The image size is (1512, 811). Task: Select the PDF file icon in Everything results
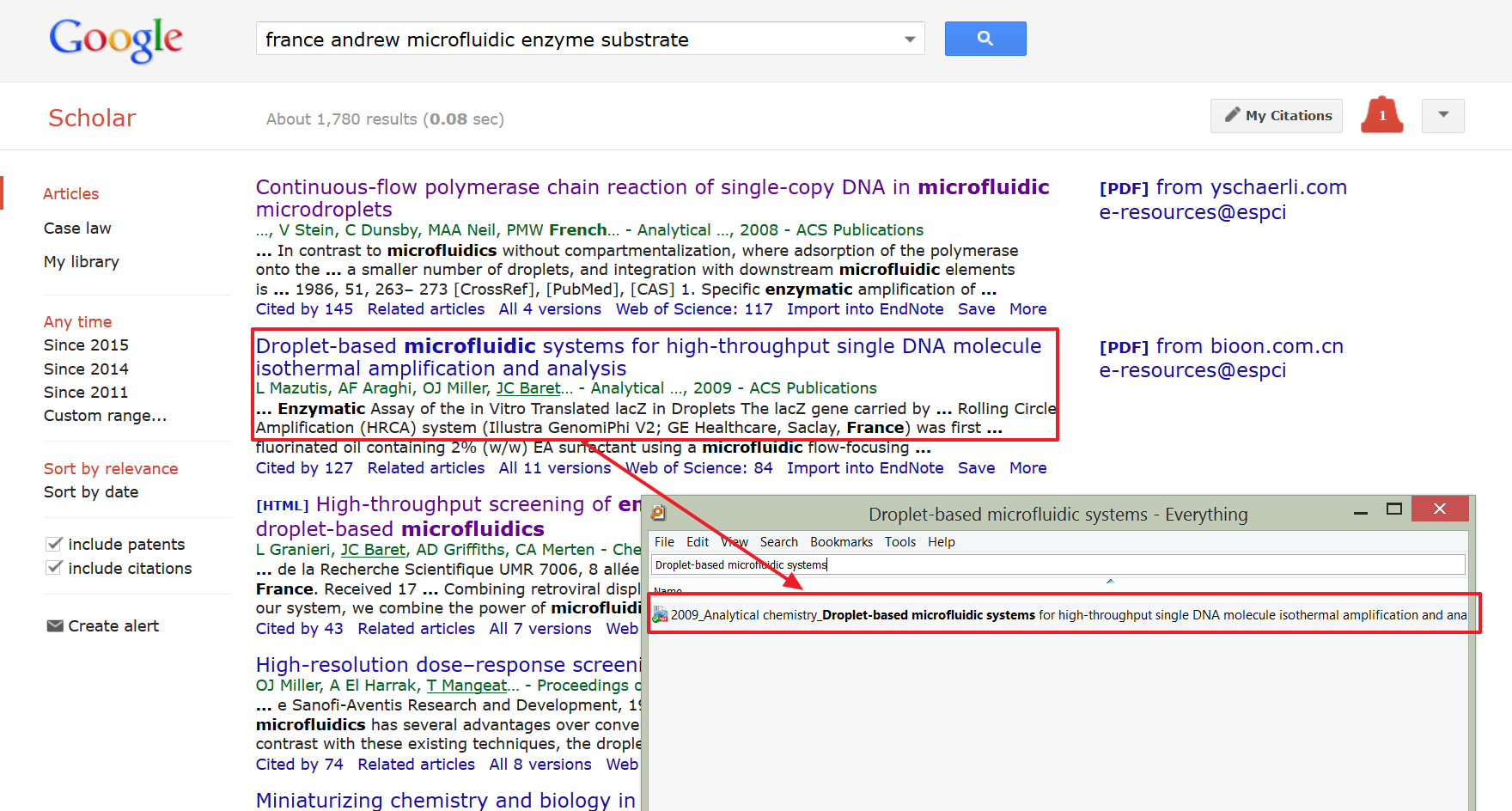pyautogui.click(x=661, y=615)
